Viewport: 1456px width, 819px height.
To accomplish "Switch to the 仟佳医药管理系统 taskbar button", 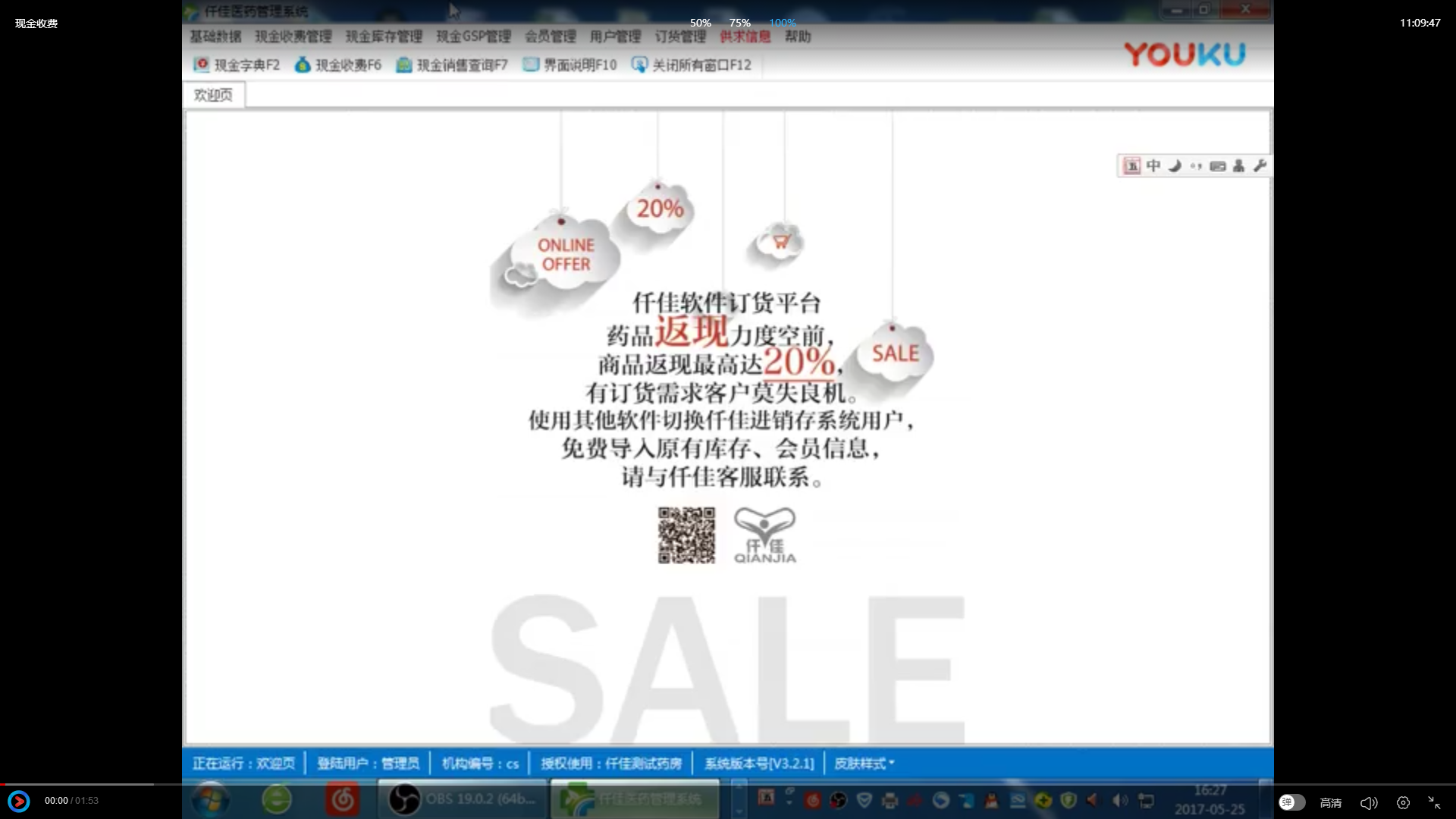I will [x=635, y=799].
